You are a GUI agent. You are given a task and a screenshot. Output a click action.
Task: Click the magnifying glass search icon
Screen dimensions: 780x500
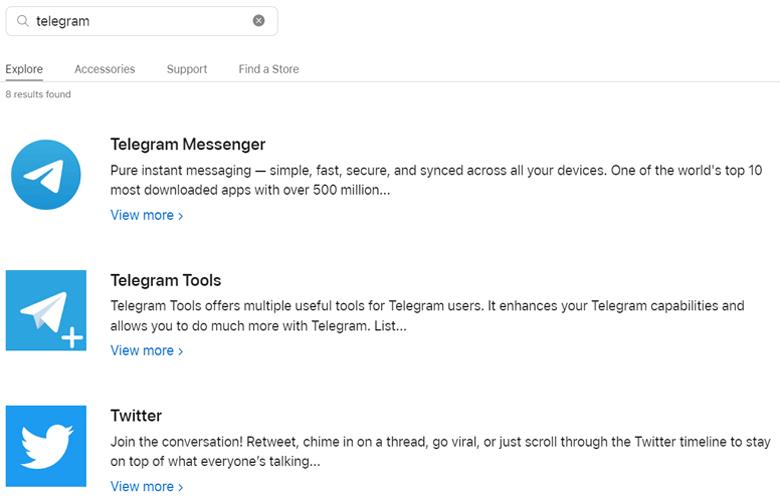22,20
